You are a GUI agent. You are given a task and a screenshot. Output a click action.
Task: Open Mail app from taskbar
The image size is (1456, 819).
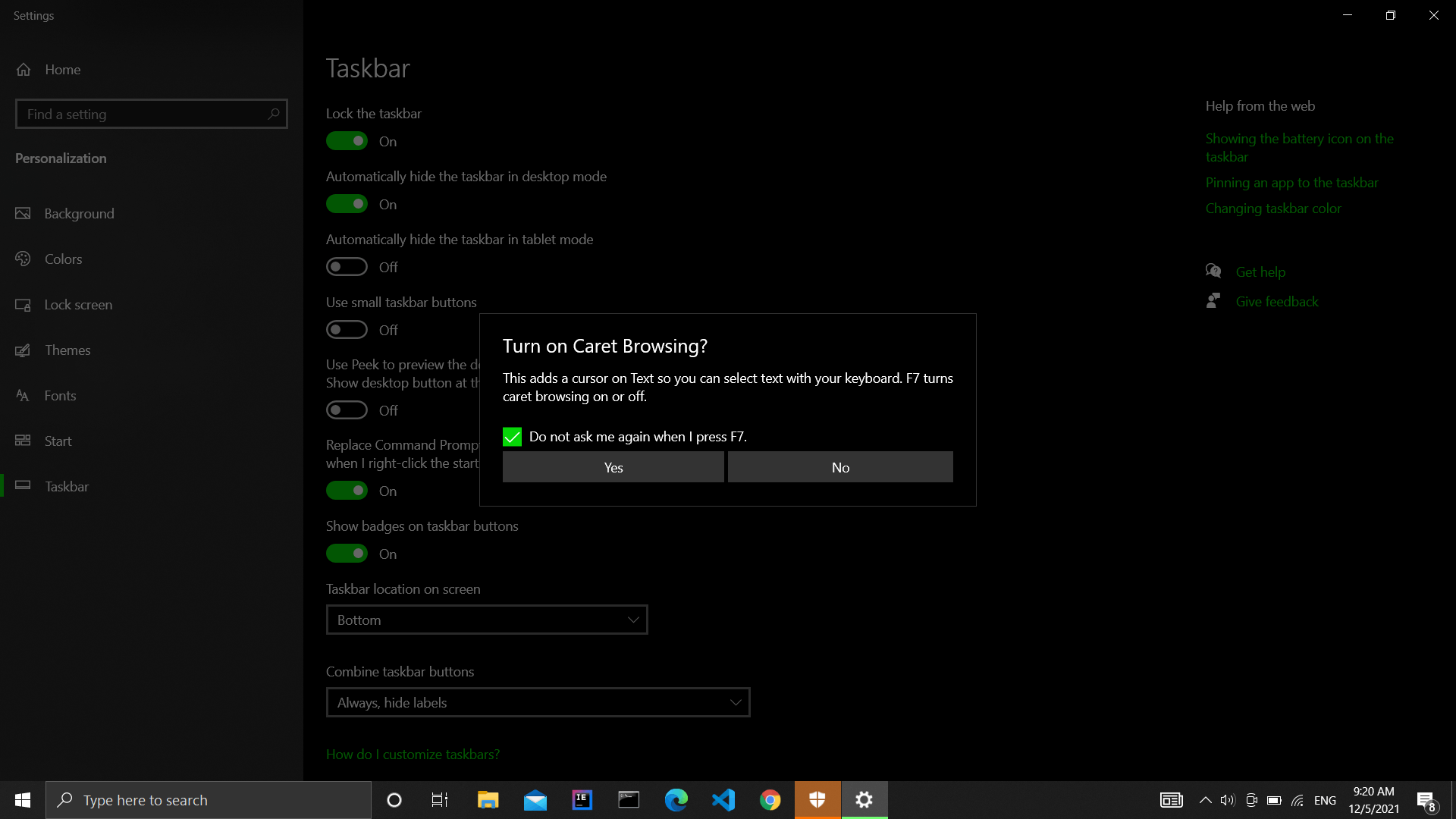point(535,800)
